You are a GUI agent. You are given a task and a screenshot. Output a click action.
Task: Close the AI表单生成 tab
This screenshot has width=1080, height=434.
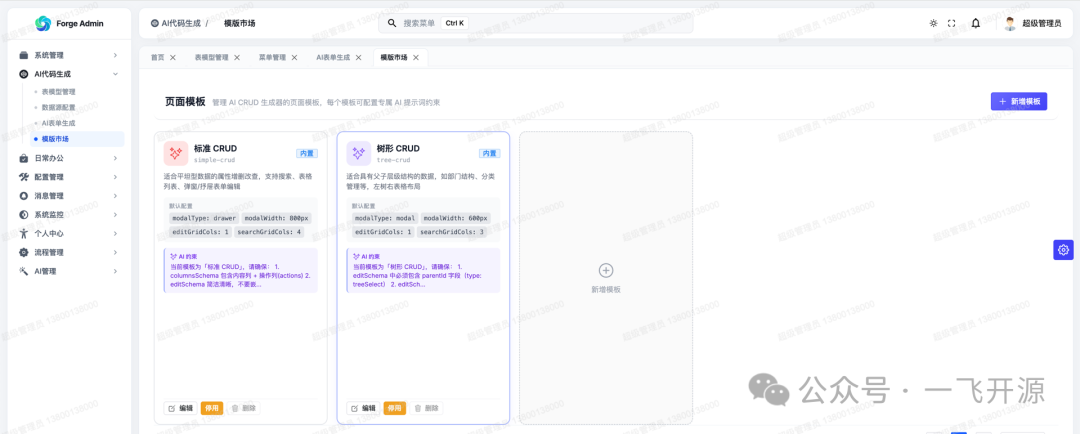pos(358,58)
